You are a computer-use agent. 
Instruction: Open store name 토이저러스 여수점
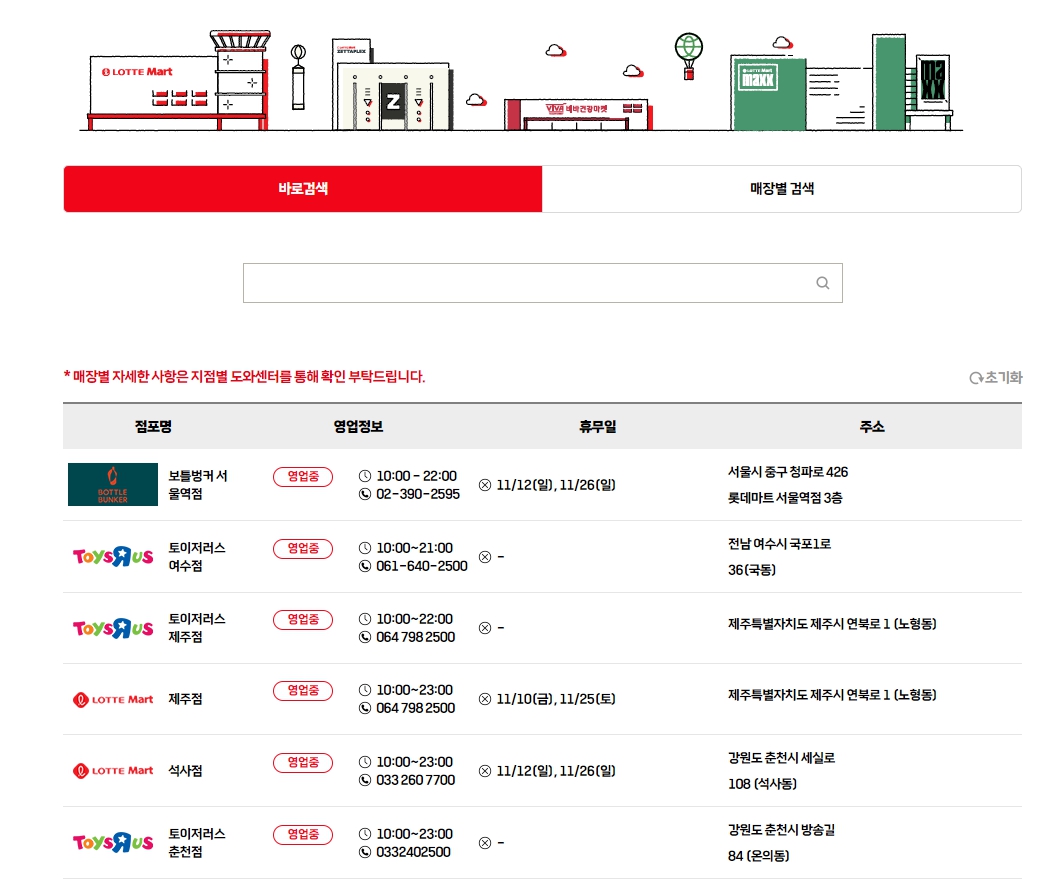point(197,557)
